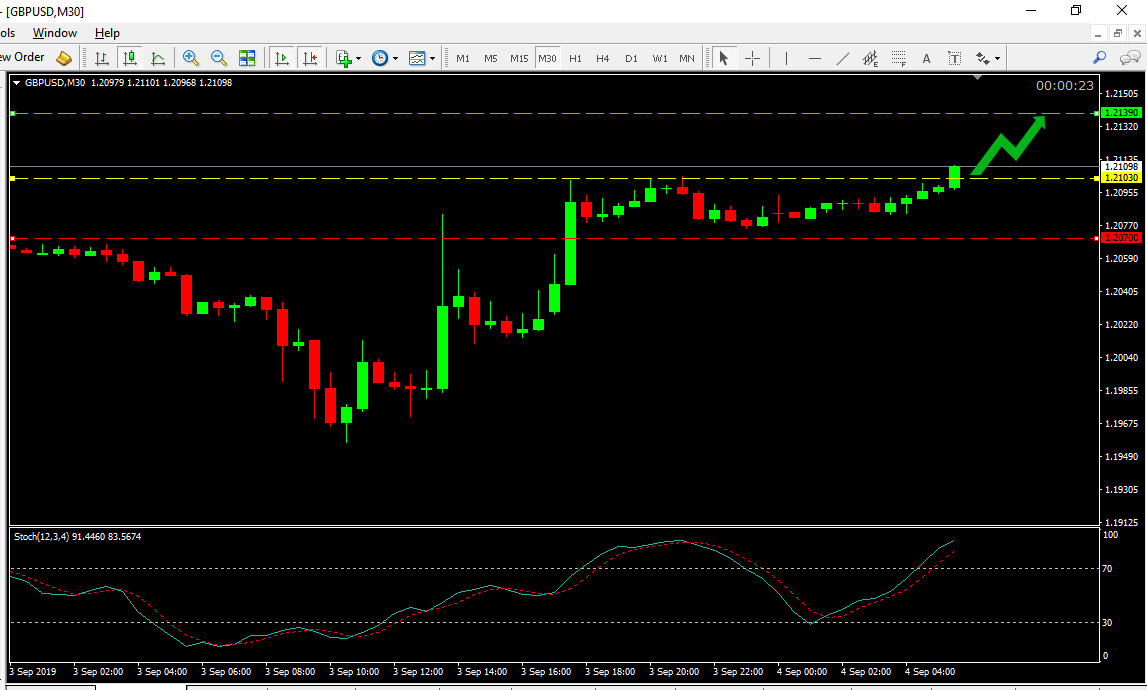This screenshot has width=1147, height=690.
Task: Select the M30 timeframe
Action: click(547, 58)
